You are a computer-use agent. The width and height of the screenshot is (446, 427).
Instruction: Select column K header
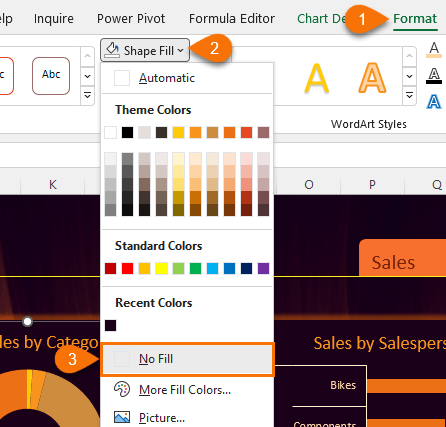[53, 184]
